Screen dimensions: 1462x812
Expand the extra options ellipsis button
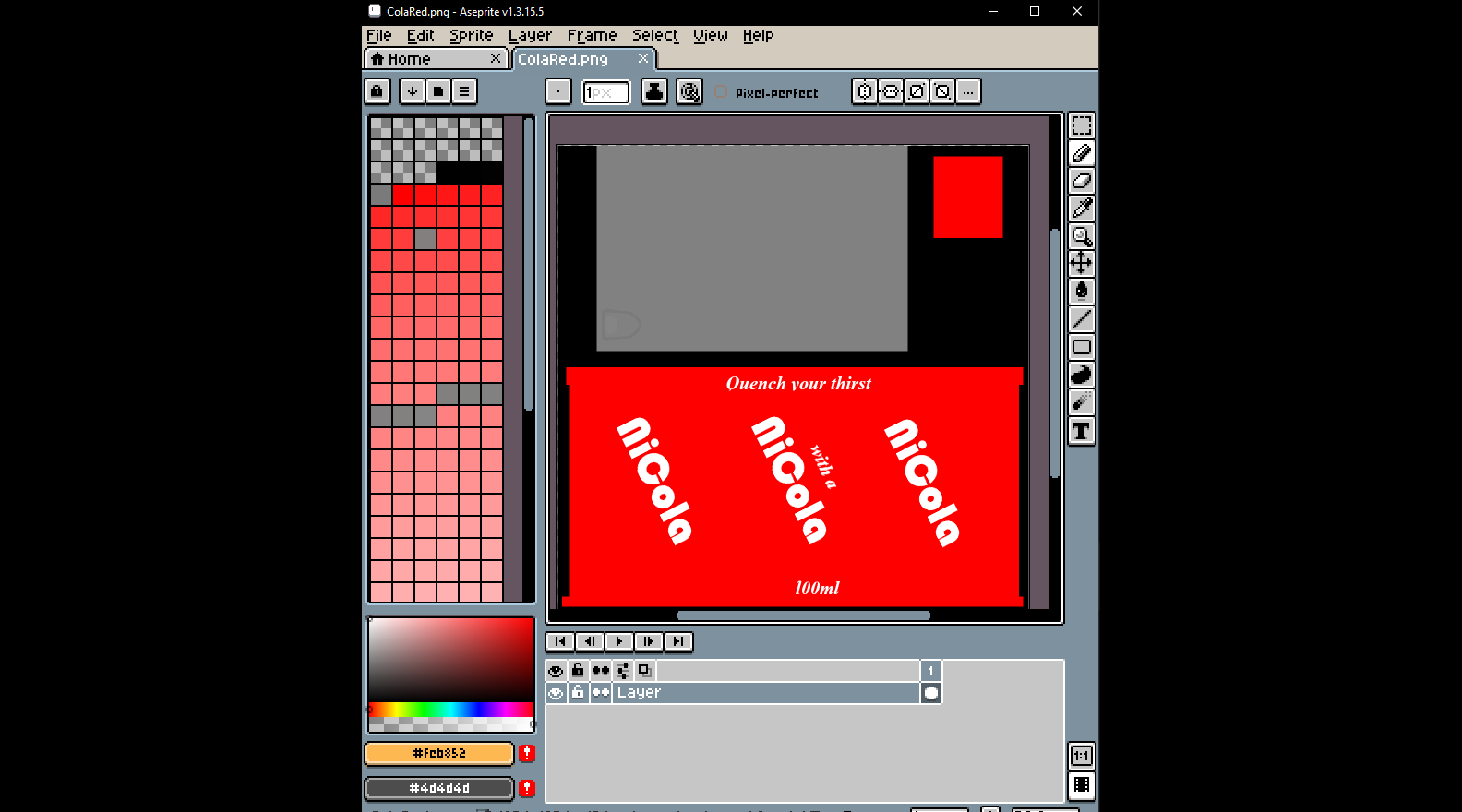click(x=967, y=91)
